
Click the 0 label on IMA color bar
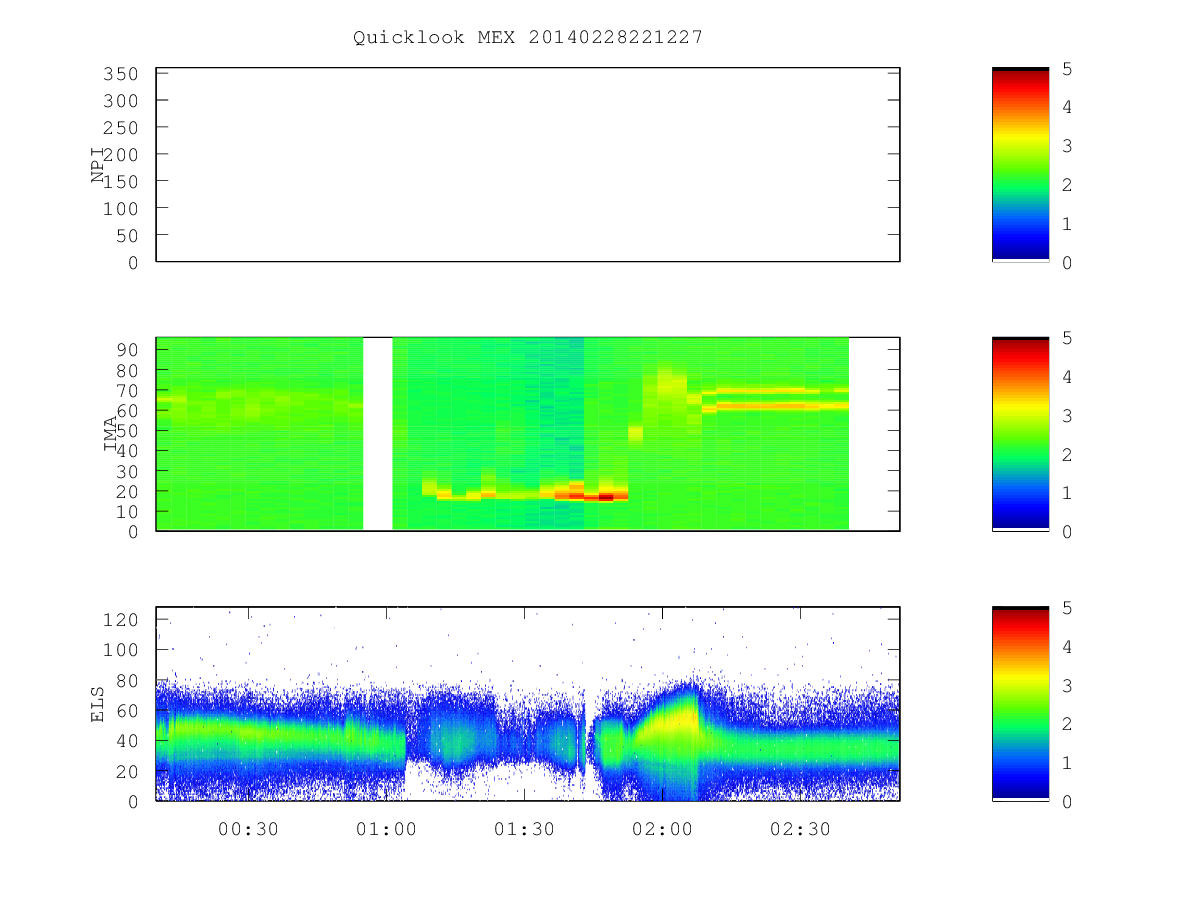pyautogui.click(x=1068, y=532)
